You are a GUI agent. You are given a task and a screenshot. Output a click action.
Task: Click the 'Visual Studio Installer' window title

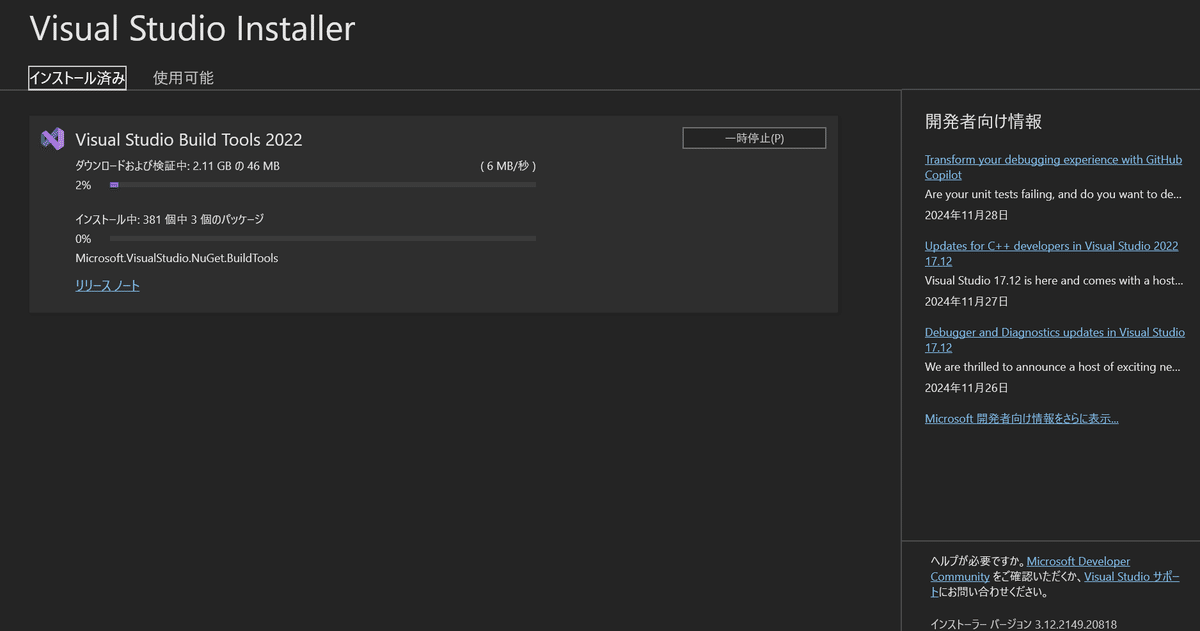tap(192, 28)
